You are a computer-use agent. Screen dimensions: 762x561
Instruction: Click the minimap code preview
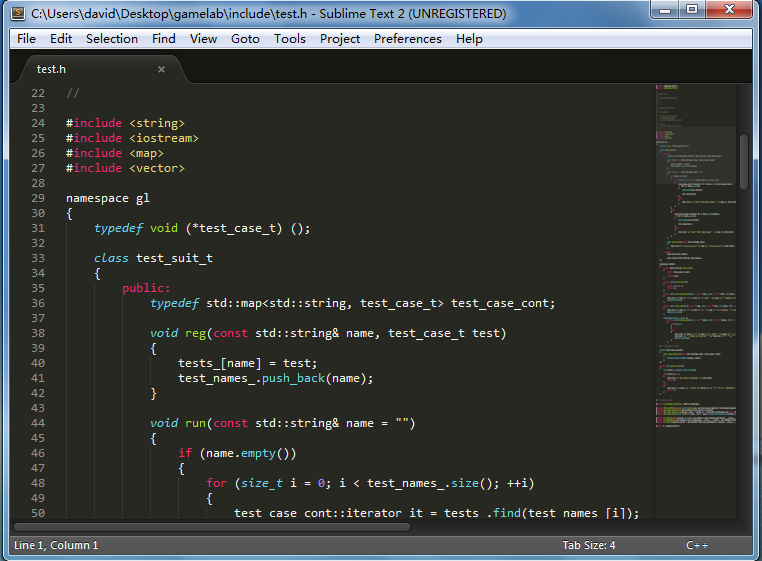pos(695,250)
